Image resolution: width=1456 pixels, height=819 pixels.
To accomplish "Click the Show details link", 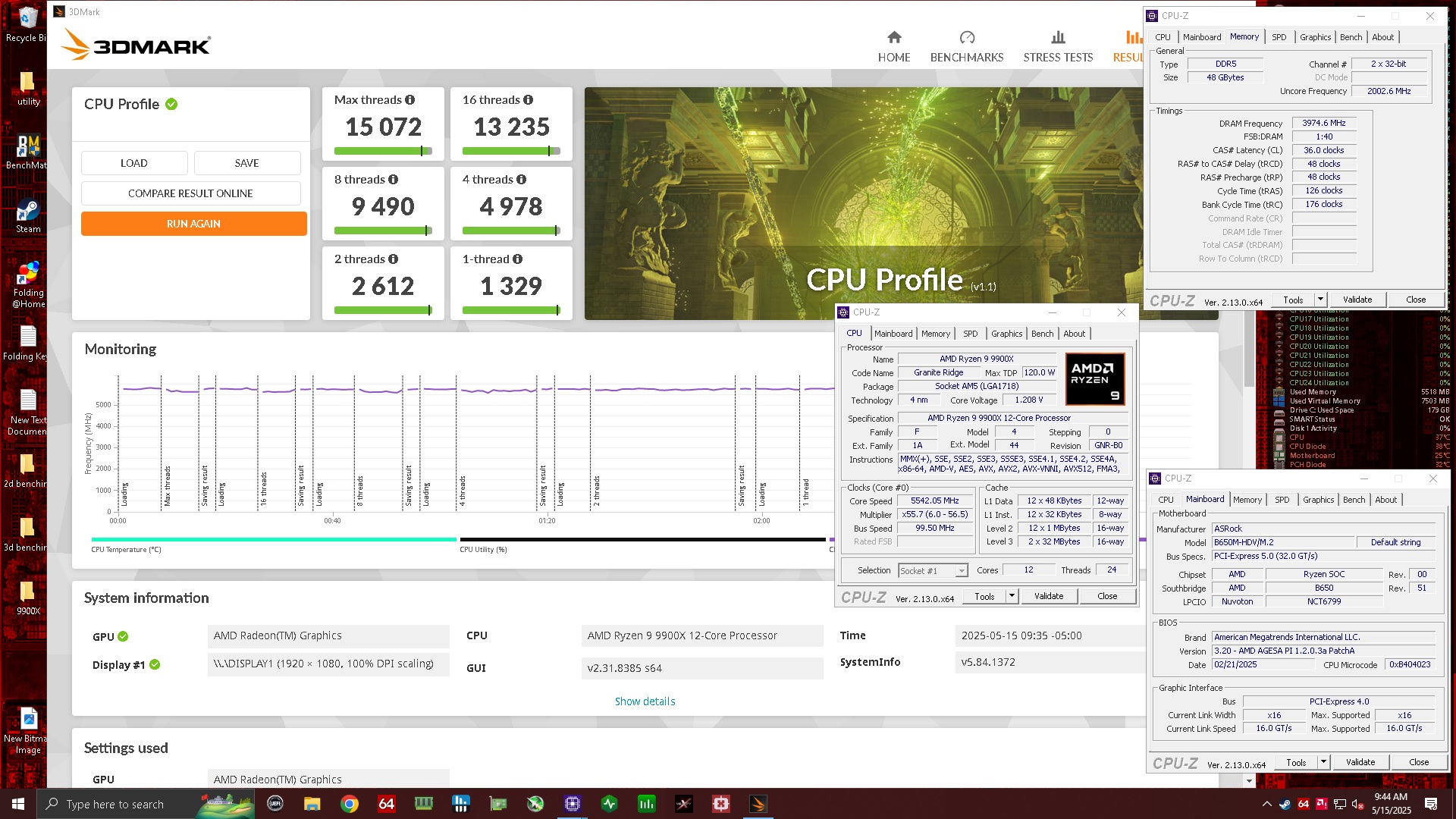I will (x=645, y=701).
